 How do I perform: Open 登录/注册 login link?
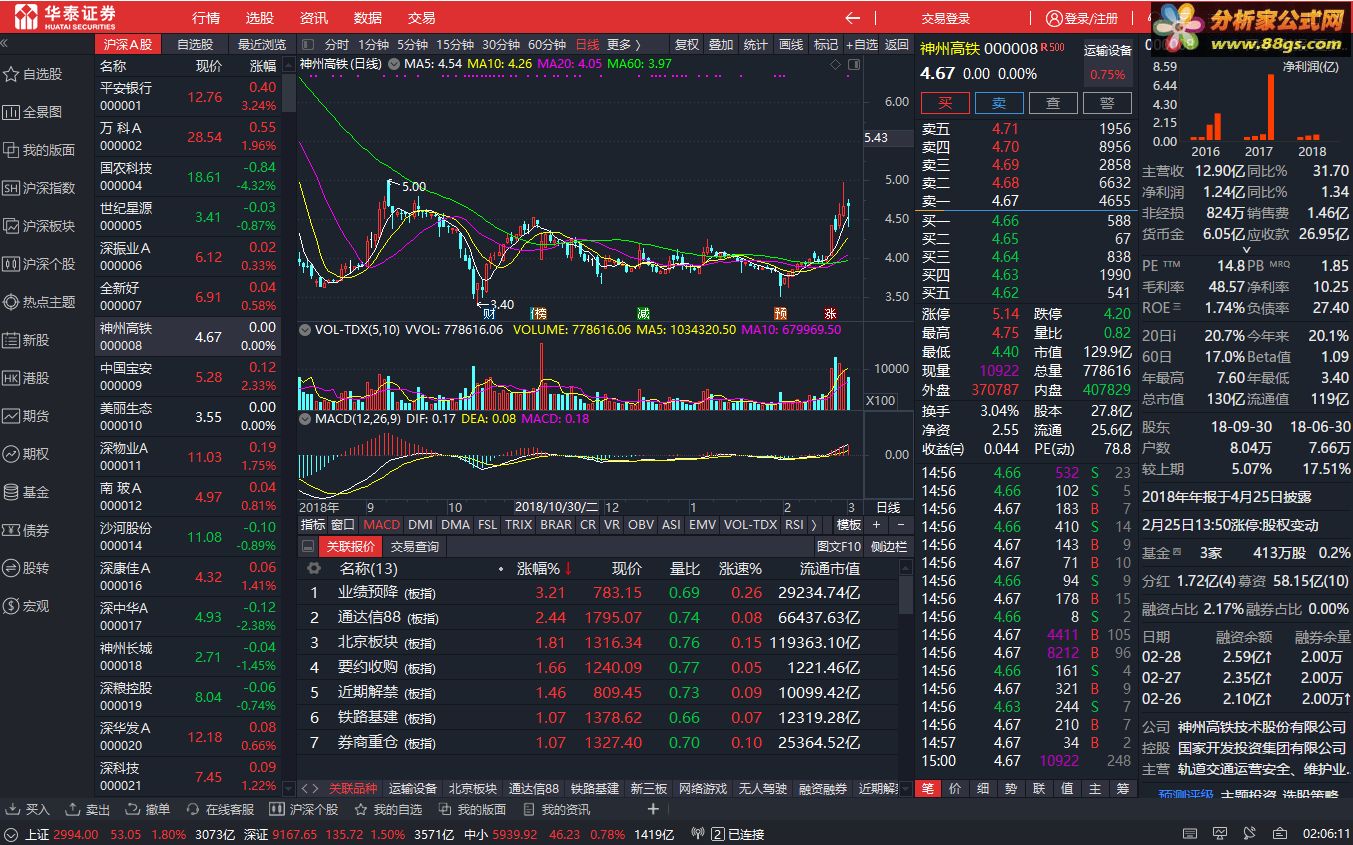point(1083,18)
